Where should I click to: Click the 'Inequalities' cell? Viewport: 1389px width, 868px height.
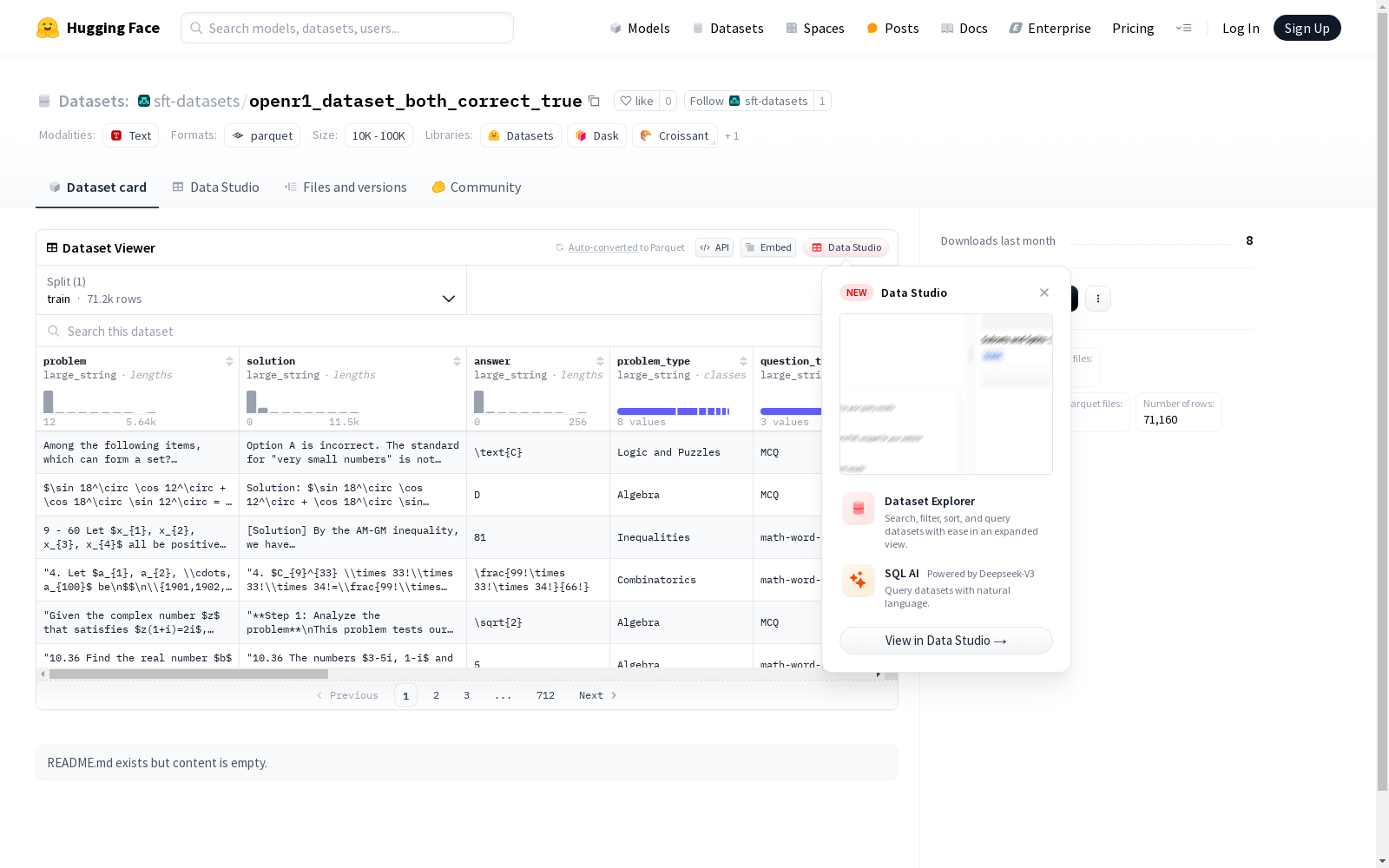coord(681,537)
